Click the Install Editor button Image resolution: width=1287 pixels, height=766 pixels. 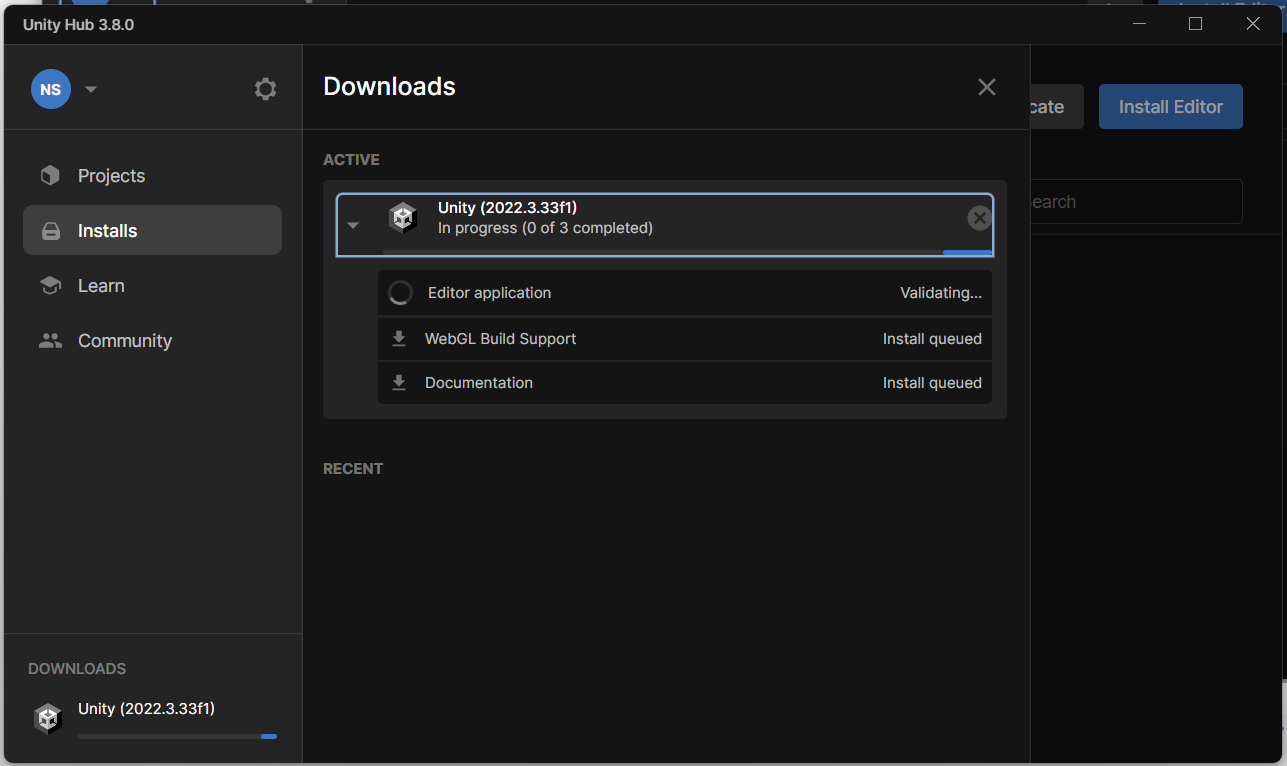(x=1171, y=106)
